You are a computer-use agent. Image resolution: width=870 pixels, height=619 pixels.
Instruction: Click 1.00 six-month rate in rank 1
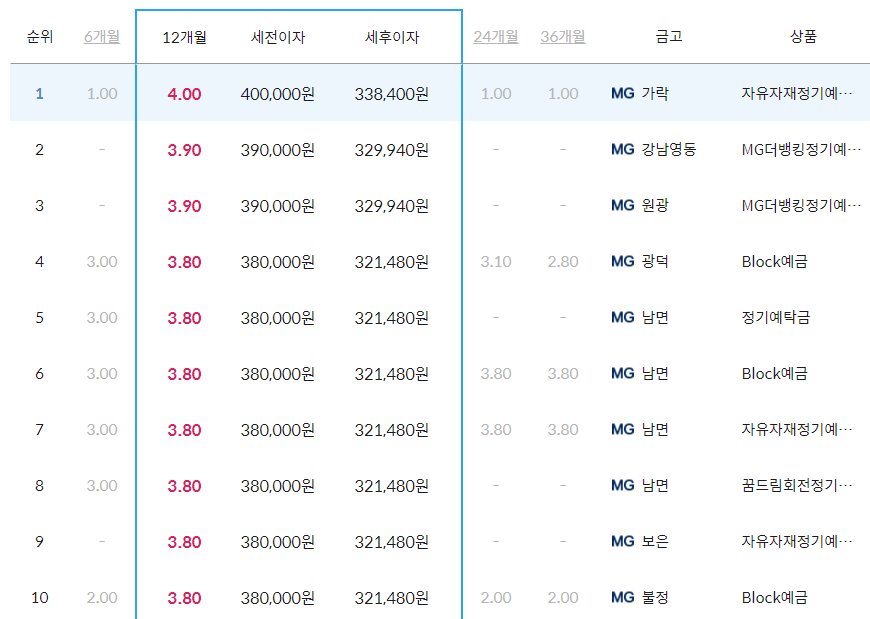102,93
